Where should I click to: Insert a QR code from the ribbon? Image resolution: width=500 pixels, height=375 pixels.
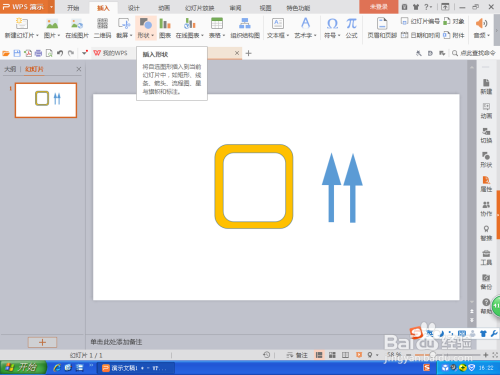click(x=102, y=24)
